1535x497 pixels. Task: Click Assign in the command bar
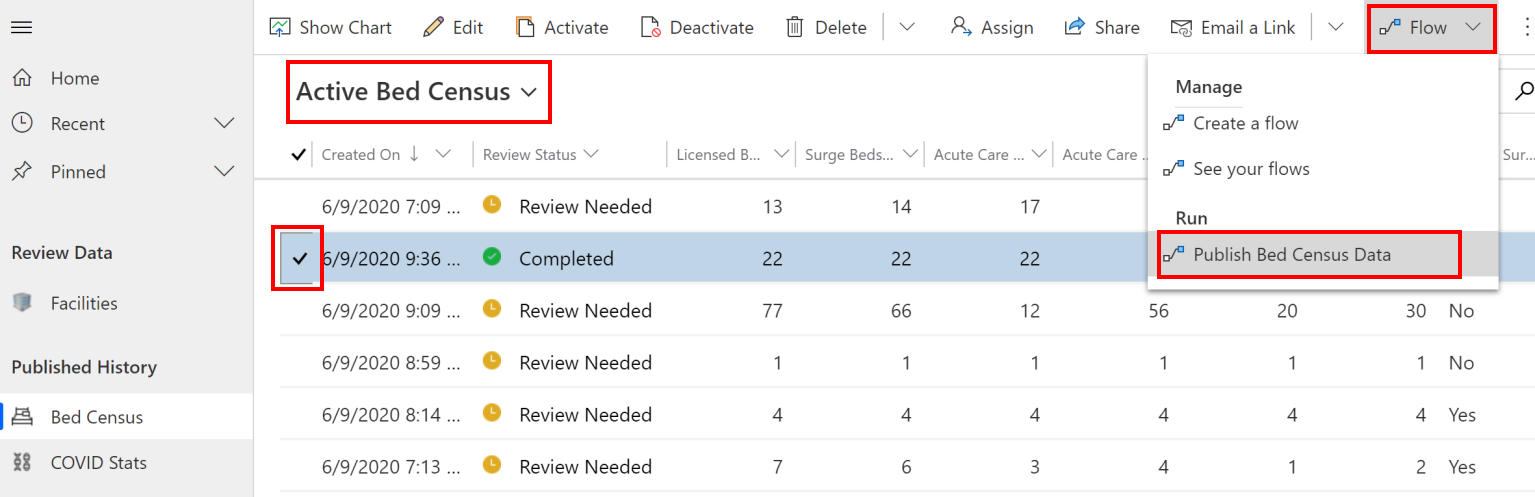pos(992,27)
